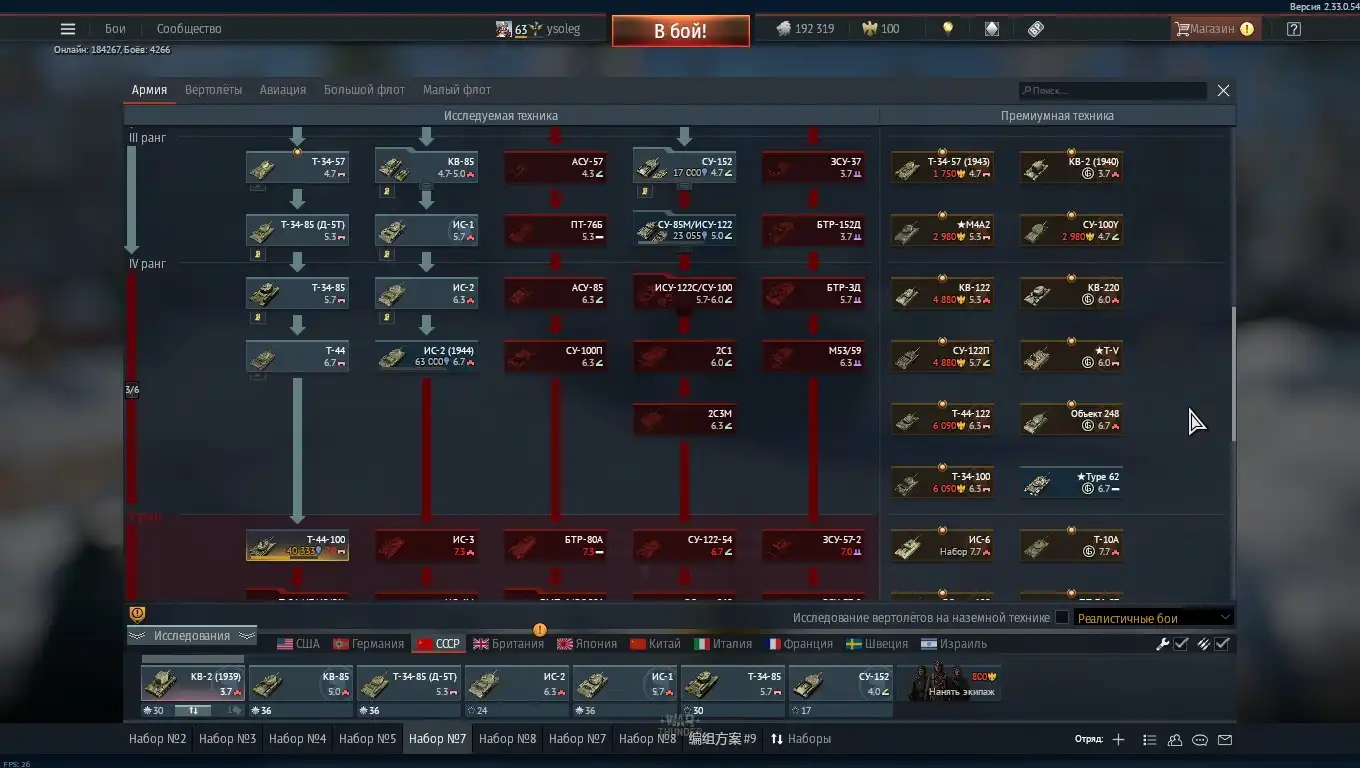This screenshot has height=768, width=1360.
Task: Select the premium ★Т-V tank
Action: tap(1071, 356)
